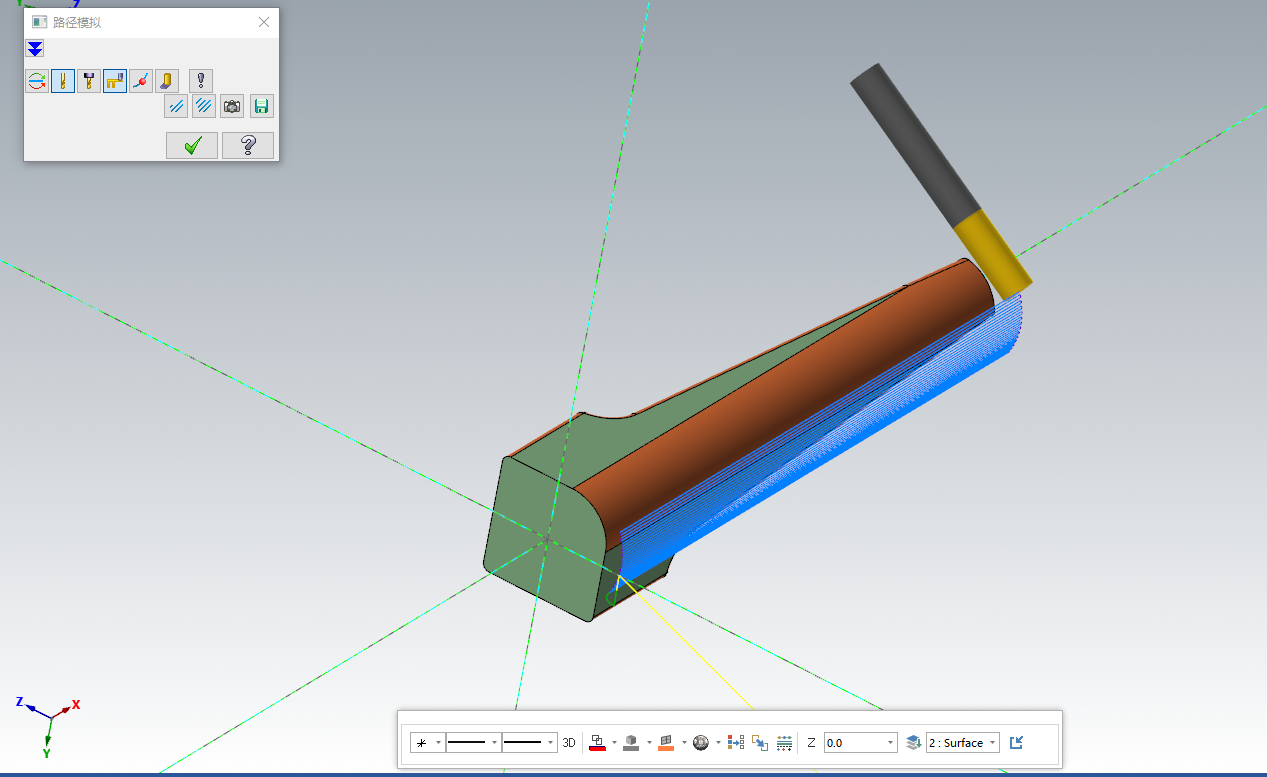
Task: Toggle display of rapid moves
Action: tap(115, 82)
